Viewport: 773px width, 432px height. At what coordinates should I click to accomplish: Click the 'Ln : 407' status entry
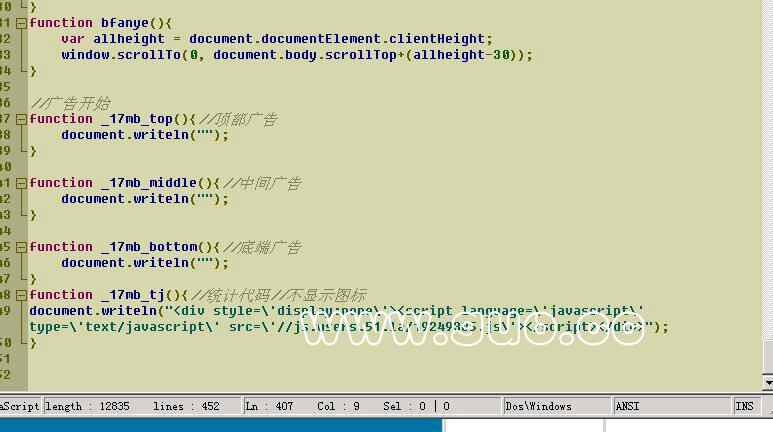coord(269,406)
